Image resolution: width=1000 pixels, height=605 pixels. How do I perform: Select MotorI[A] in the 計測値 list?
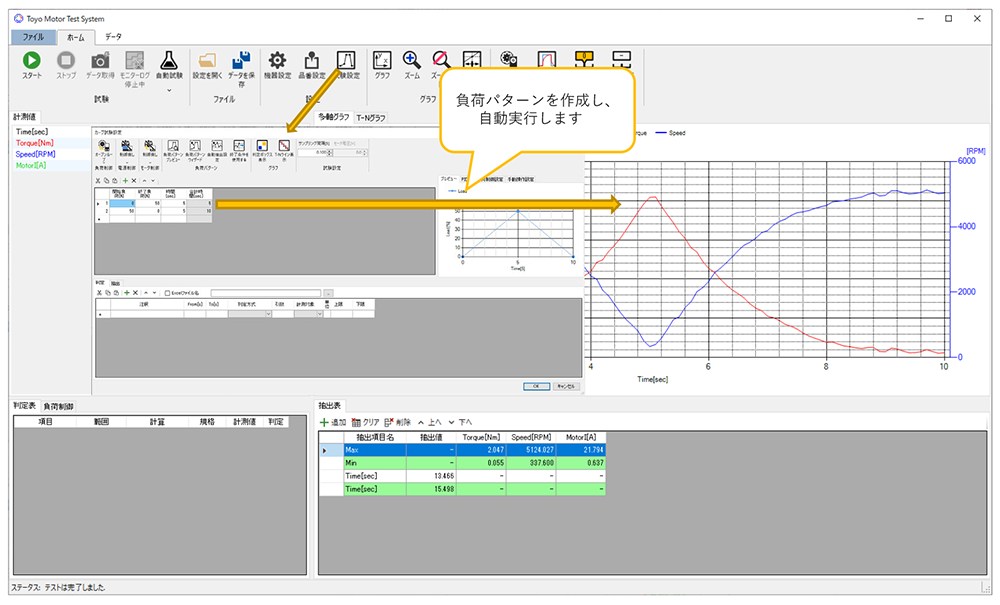coord(31,166)
